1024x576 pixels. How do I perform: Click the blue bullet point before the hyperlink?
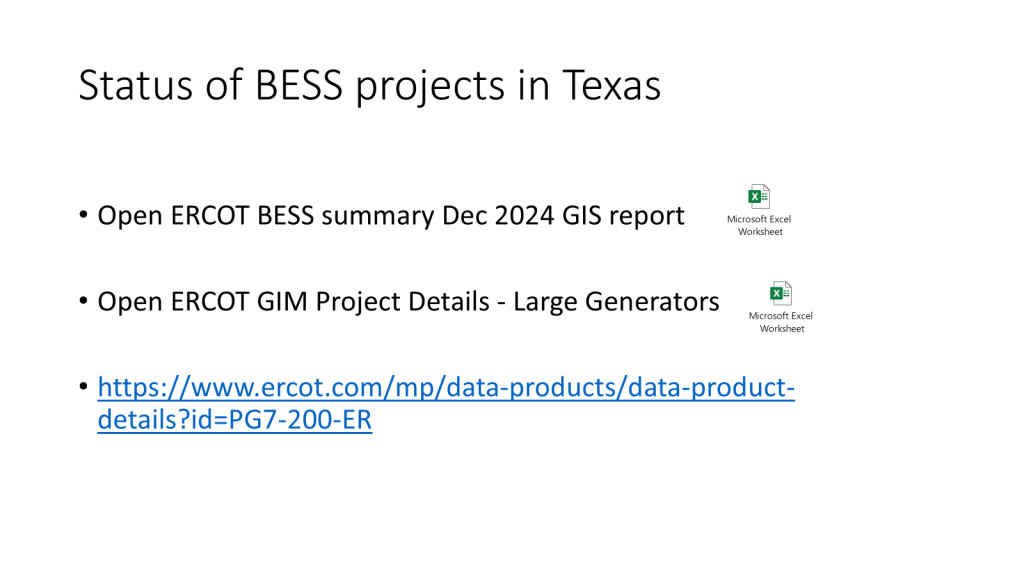[x=84, y=388]
